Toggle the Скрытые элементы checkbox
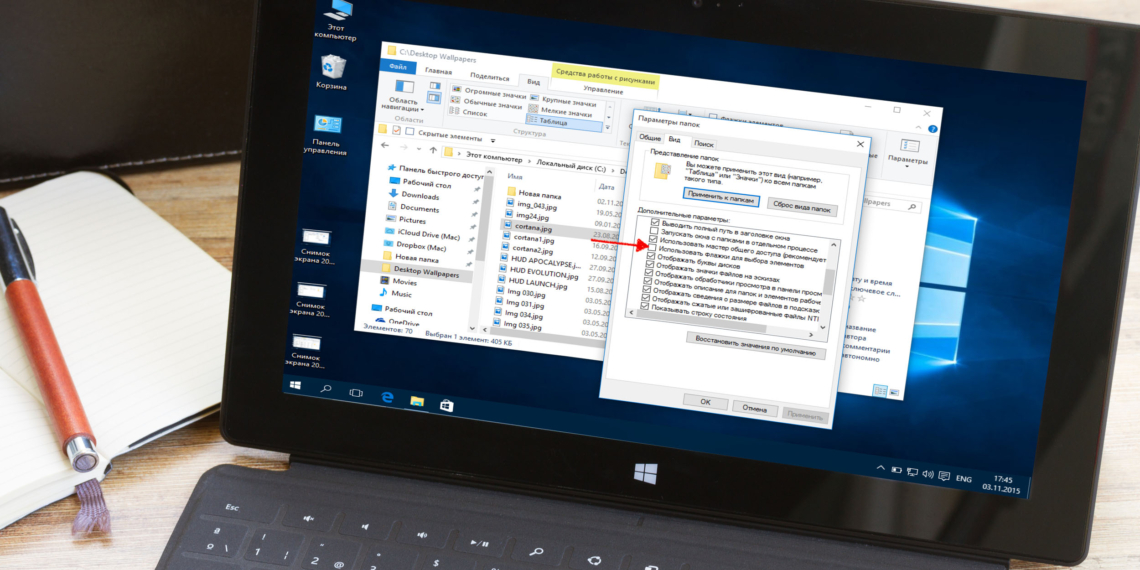This screenshot has width=1140, height=570. click(397, 131)
